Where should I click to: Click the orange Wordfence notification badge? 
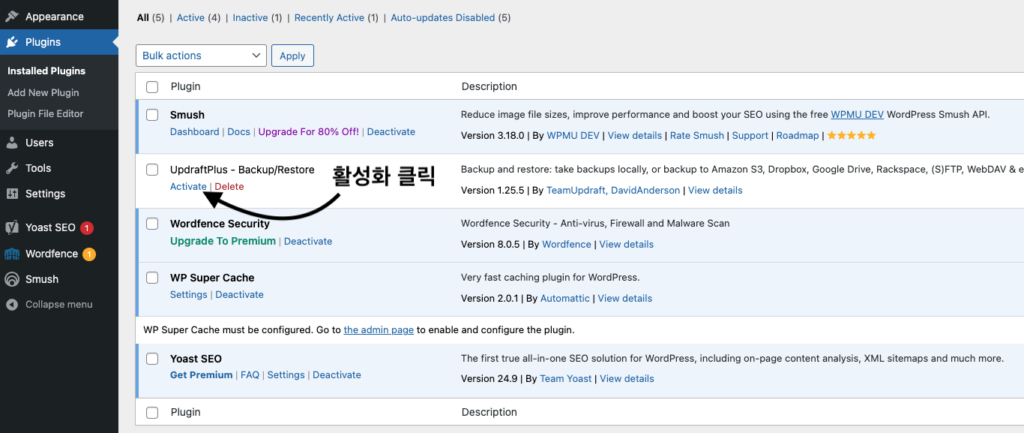[x=89, y=254]
